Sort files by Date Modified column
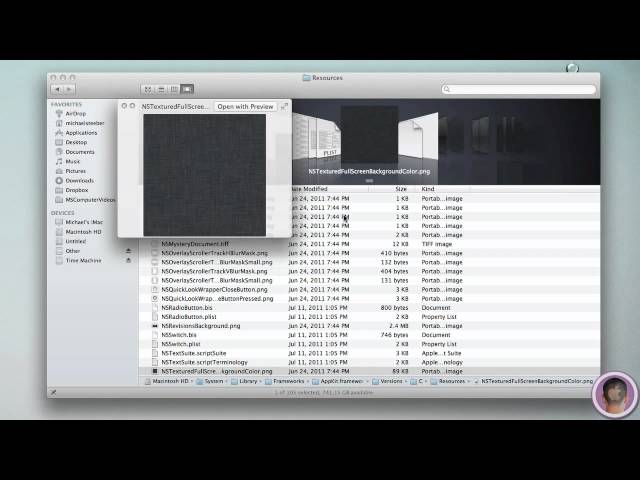 pos(310,188)
